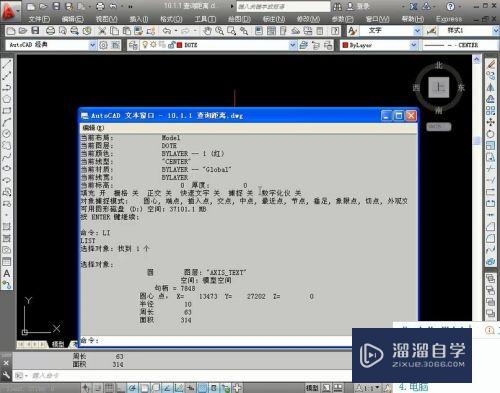This screenshot has width=500, height=393.
Task: Click the Open file icon in standard toolbar
Action: pyautogui.click(x=23, y=31)
